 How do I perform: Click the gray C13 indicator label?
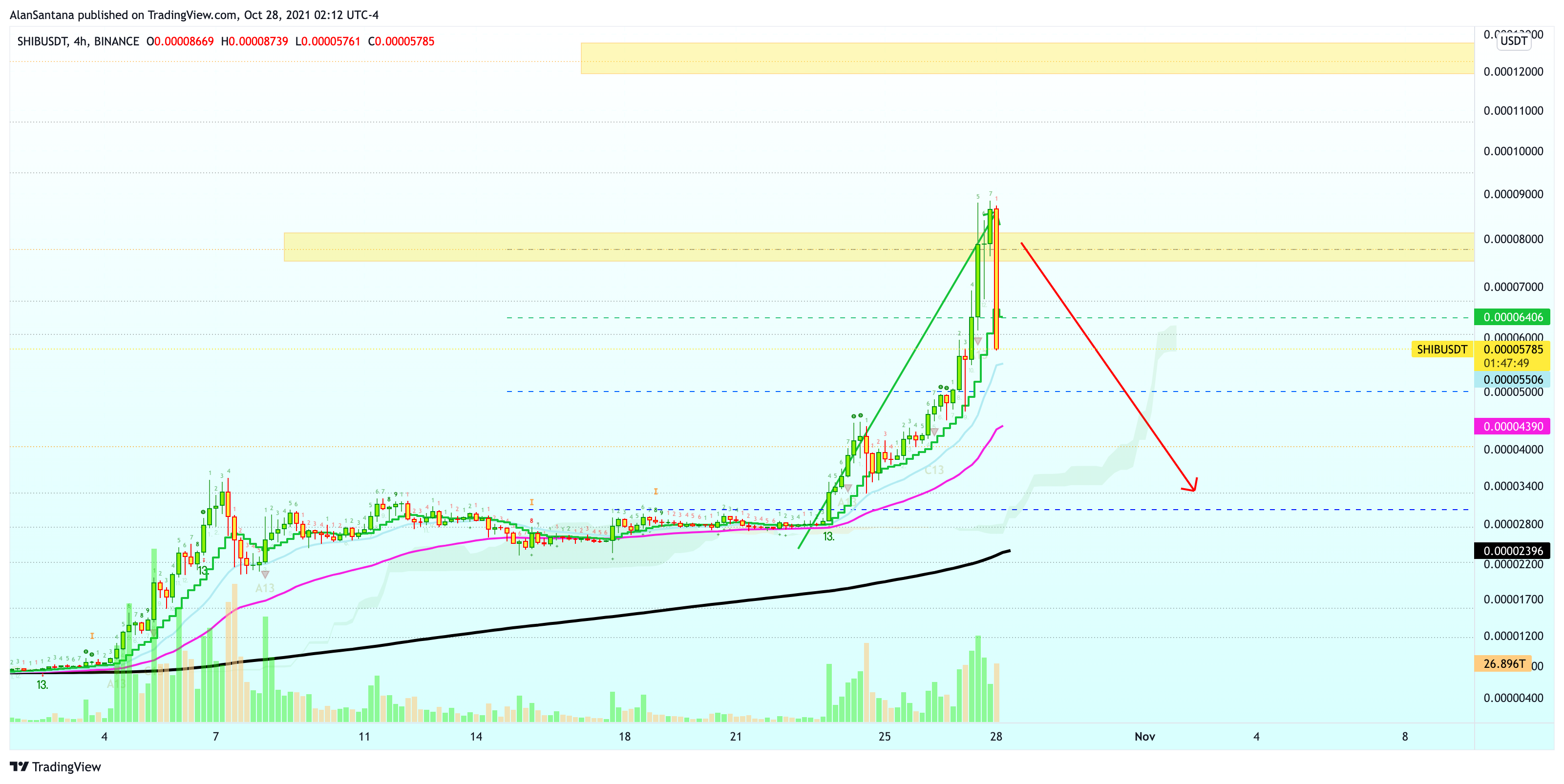pyautogui.click(x=934, y=470)
